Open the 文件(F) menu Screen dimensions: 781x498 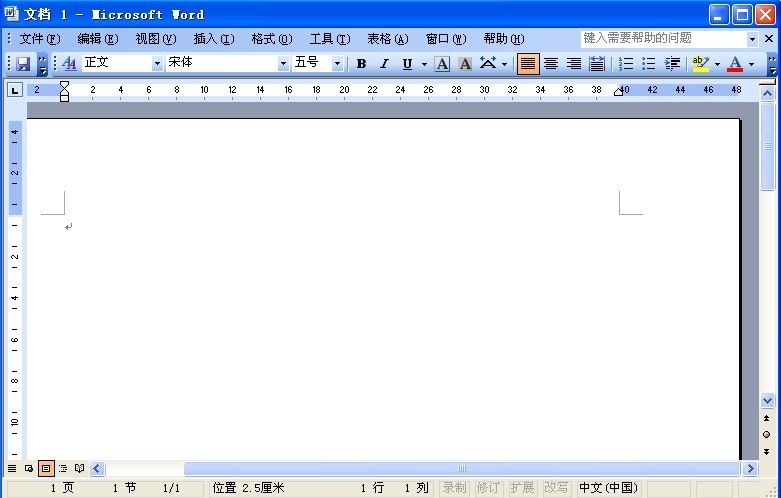tap(40, 39)
